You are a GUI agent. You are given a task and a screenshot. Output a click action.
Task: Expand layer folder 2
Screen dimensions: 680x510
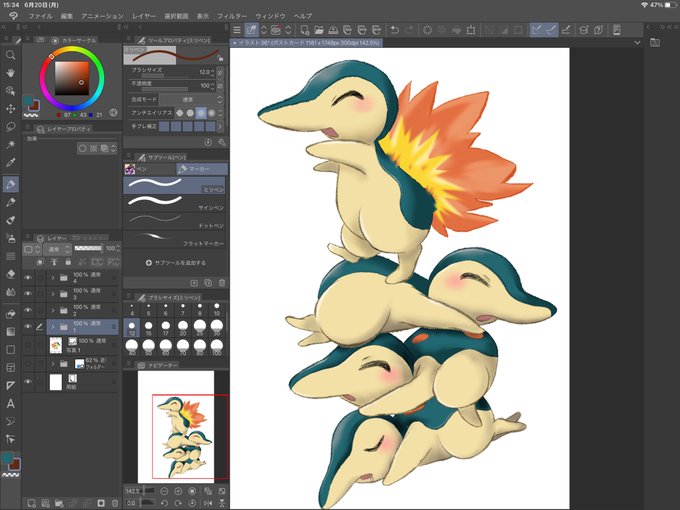(53, 311)
